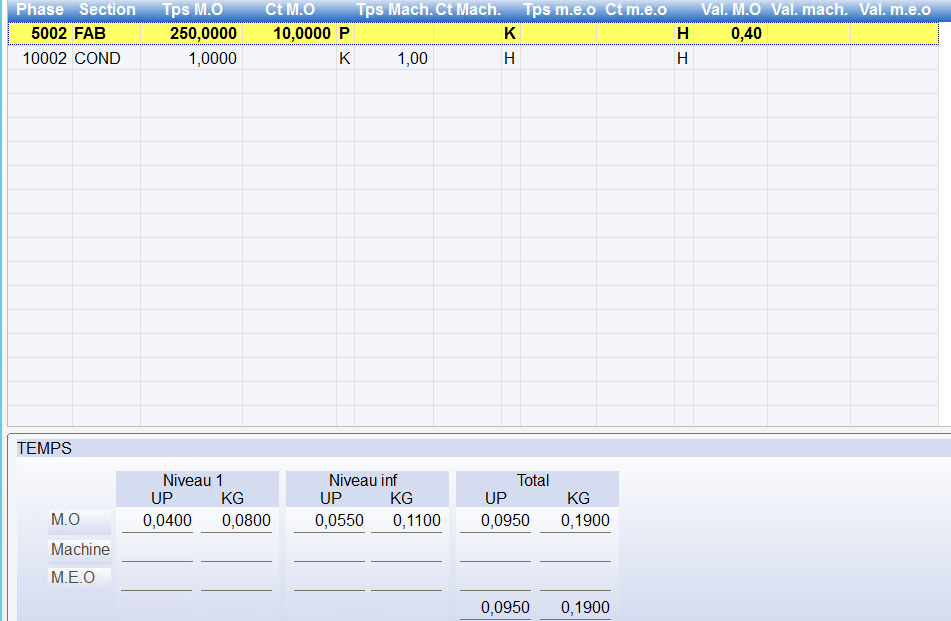Click the Niveau inf UP field 0,0550
The height and width of the screenshot is (621, 951).
329,521
